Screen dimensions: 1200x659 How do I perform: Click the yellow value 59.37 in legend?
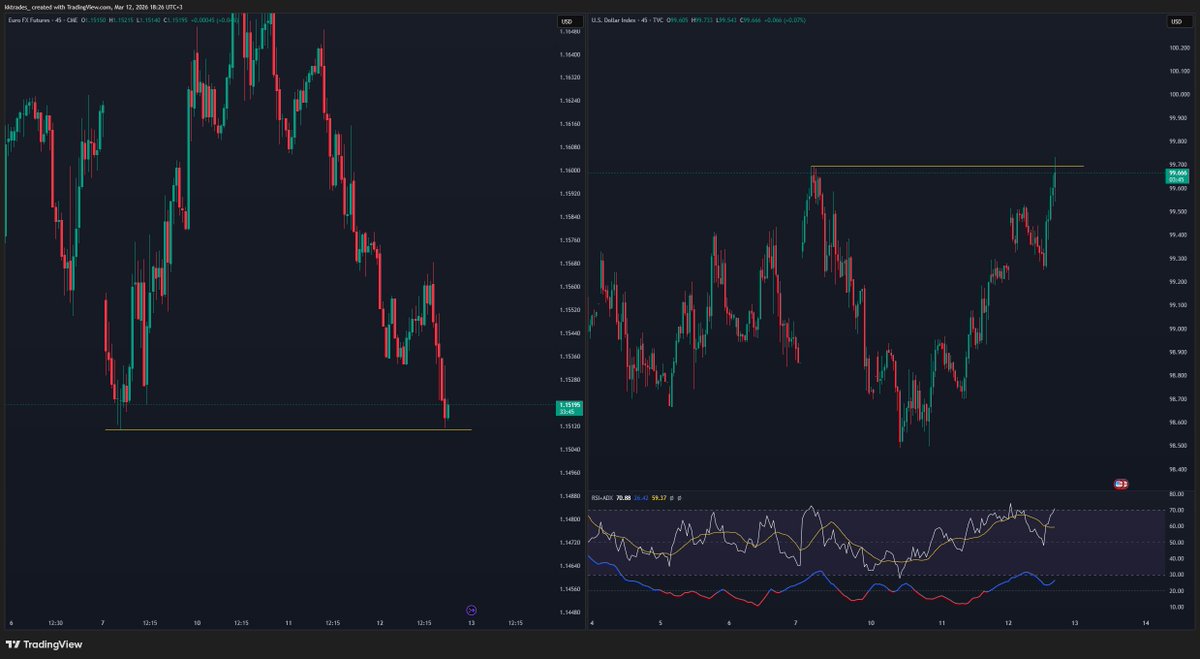point(661,497)
